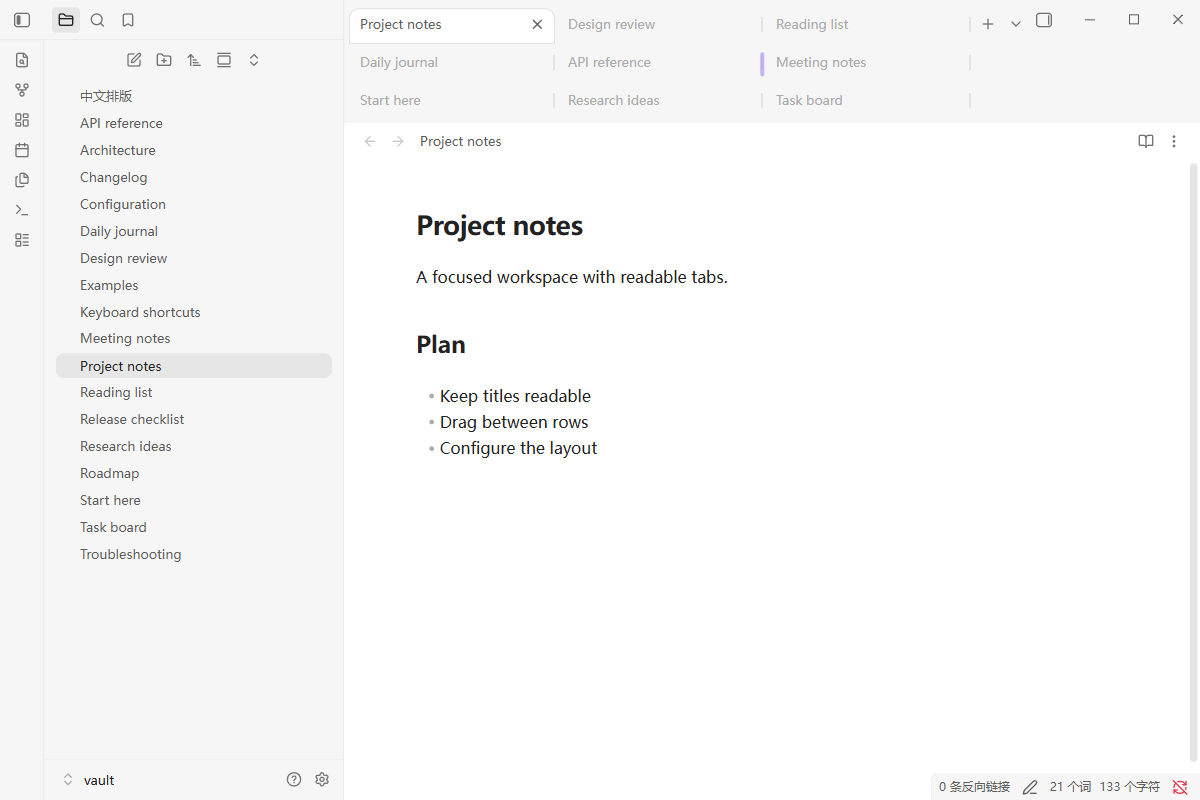Image resolution: width=1200 pixels, height=800 pixels.
Task: Switch to the Reading list tab
Action: (865, 24)
